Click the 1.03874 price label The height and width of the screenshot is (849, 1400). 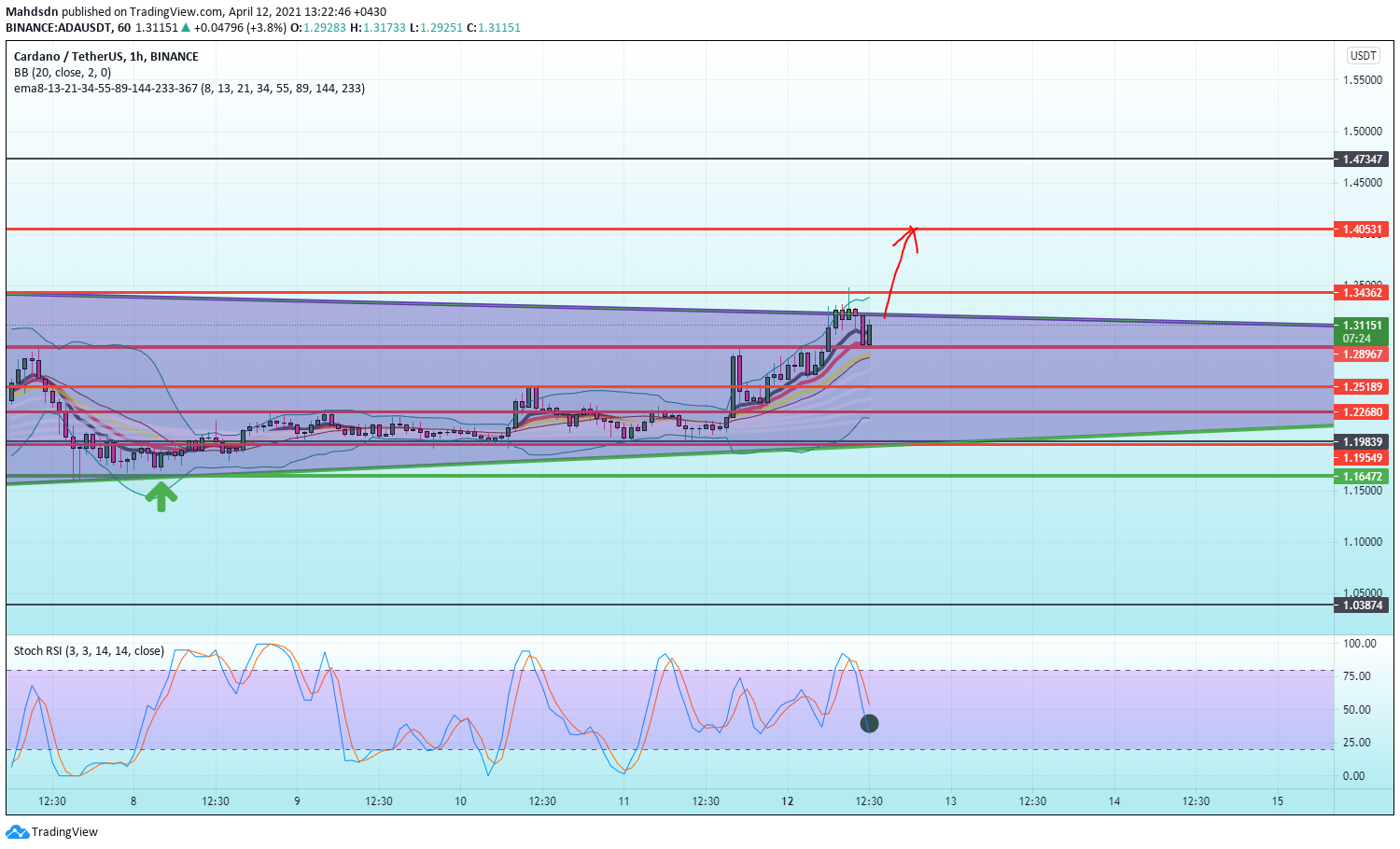[x=1362, y=605]
